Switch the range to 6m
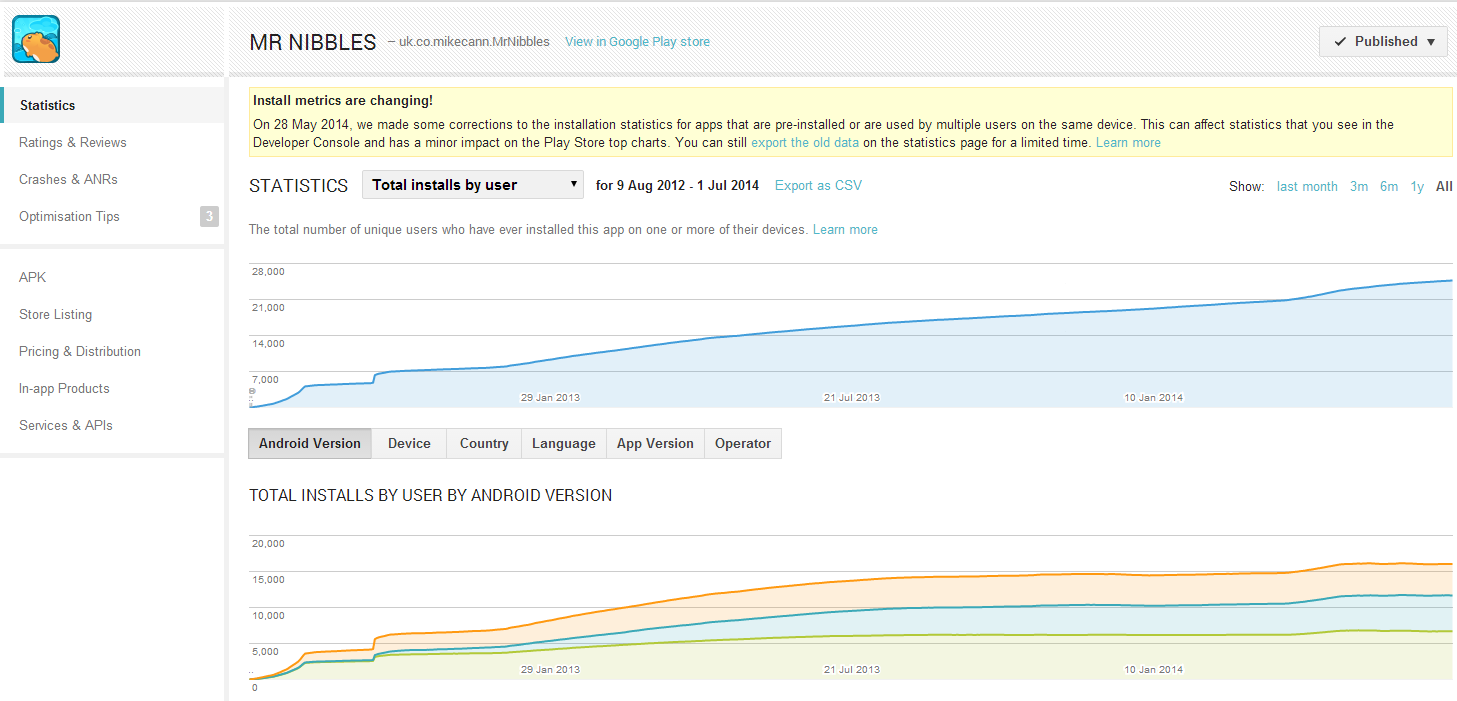Viewport: 1457px width, 701px height. tap(1388, 187)
